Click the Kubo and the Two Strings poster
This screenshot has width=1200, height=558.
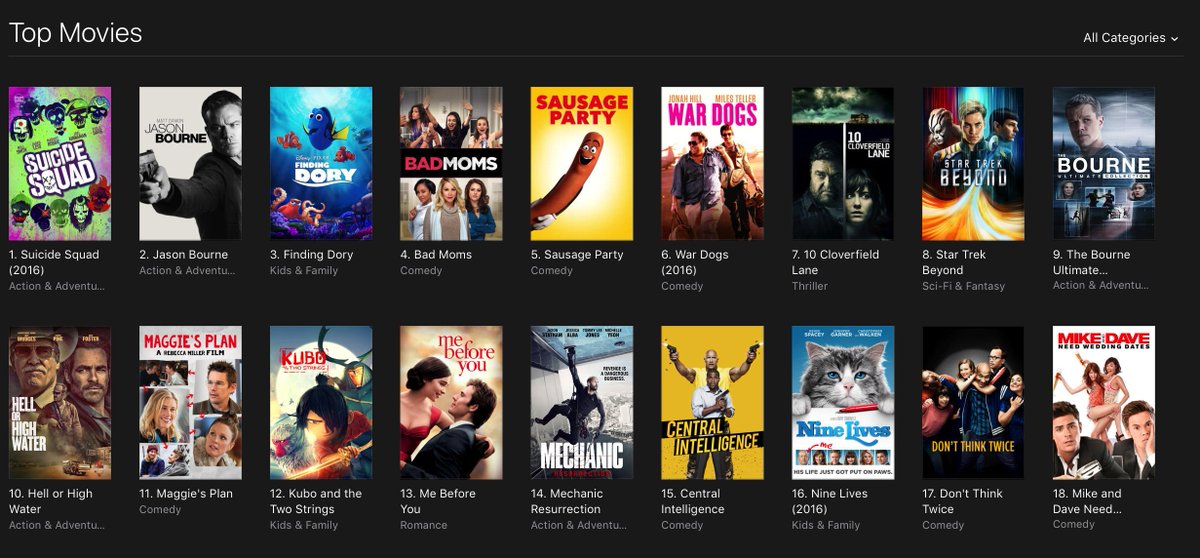coord(321,403)
